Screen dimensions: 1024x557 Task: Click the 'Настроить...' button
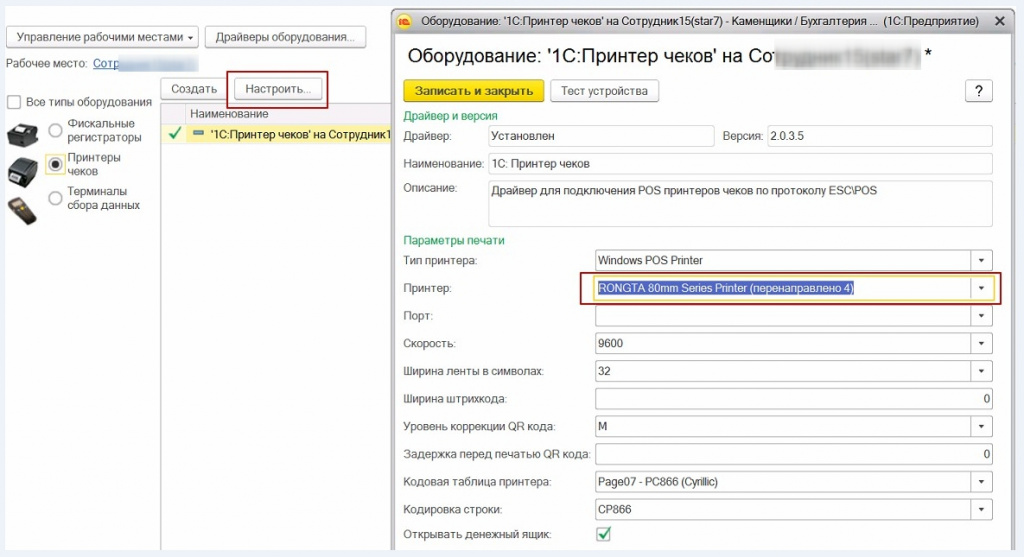click(x=278, y=89)
